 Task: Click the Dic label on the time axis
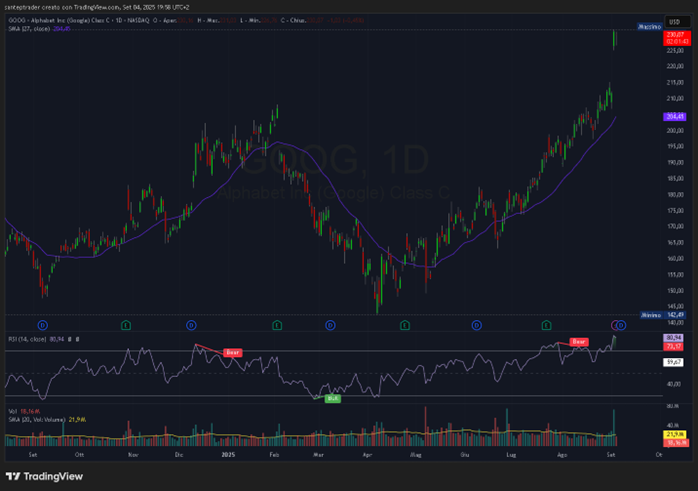point(179,454)
